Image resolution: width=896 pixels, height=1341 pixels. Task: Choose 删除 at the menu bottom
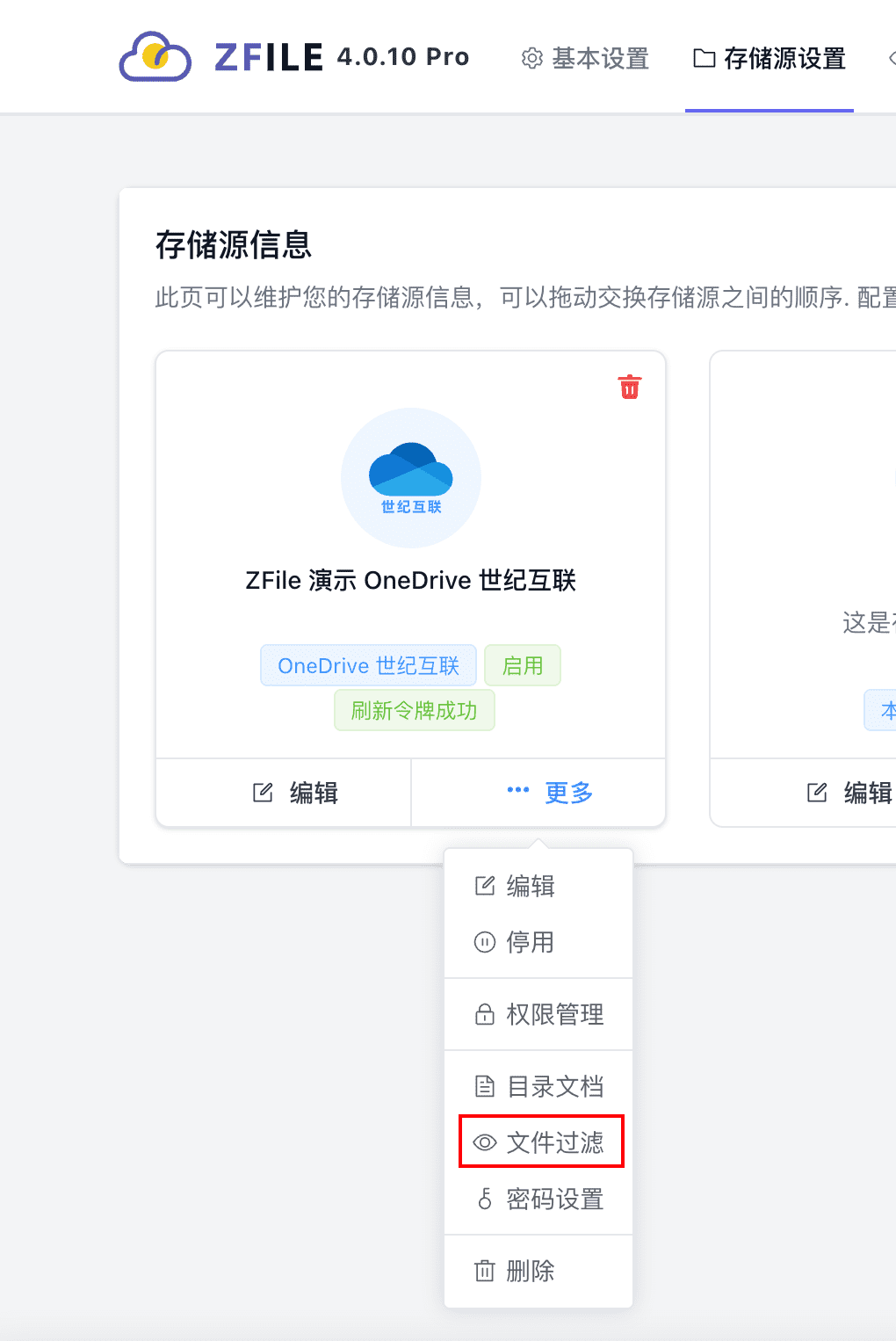(530, 1271)
